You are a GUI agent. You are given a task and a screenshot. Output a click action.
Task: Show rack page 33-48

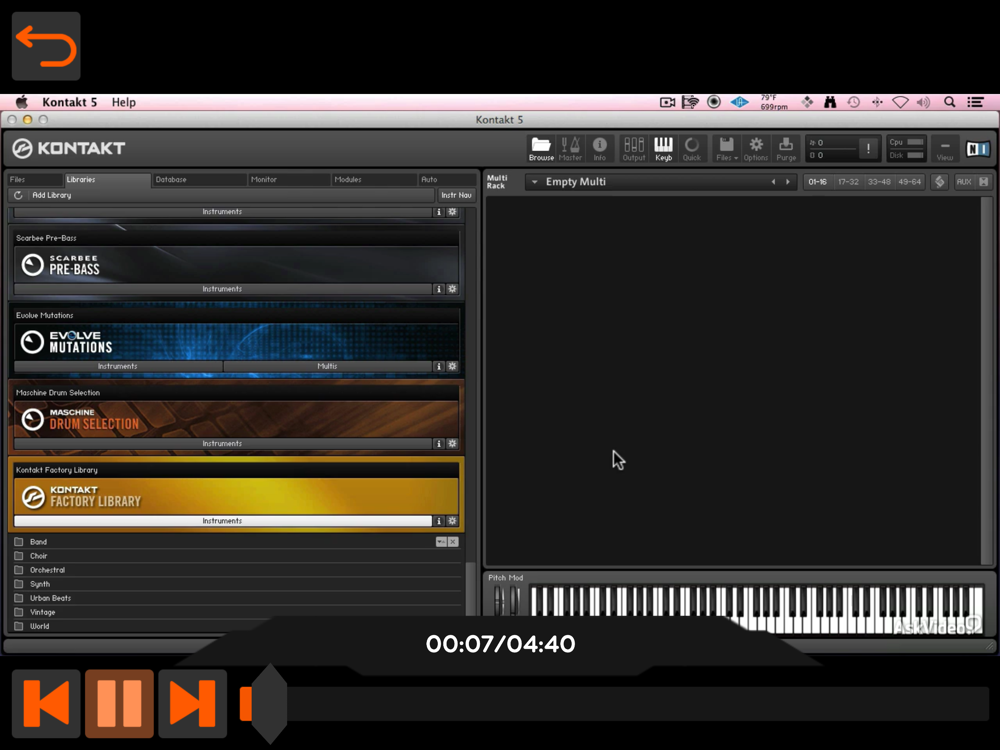click(x=879, y=182)
